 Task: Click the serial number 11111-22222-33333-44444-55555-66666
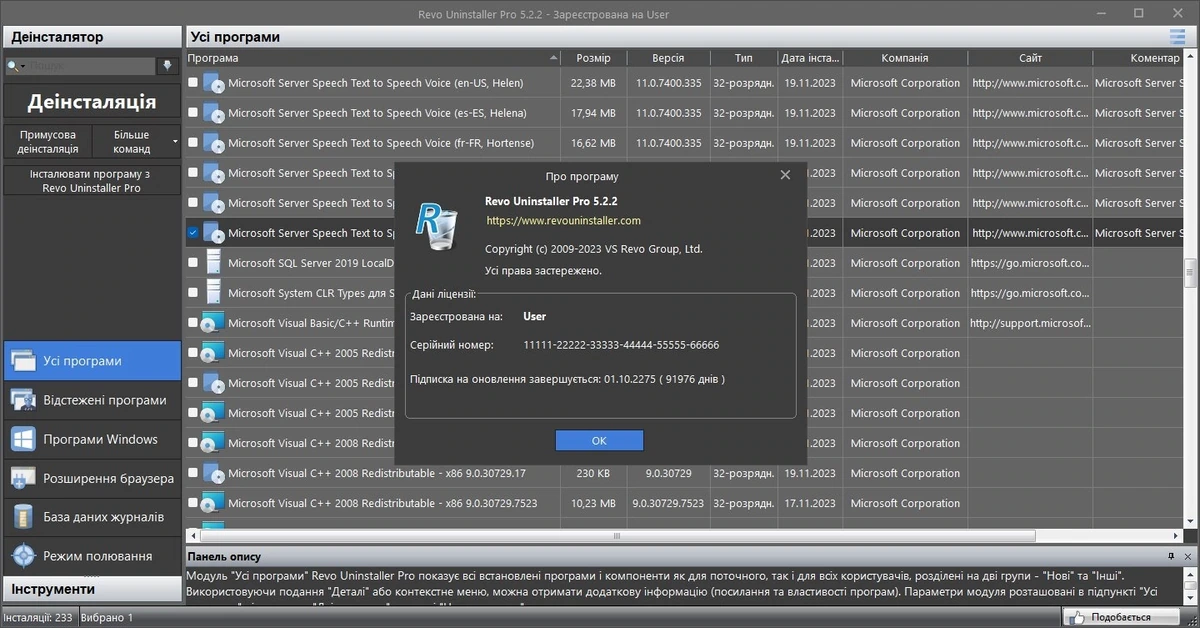tap(621, 345)
